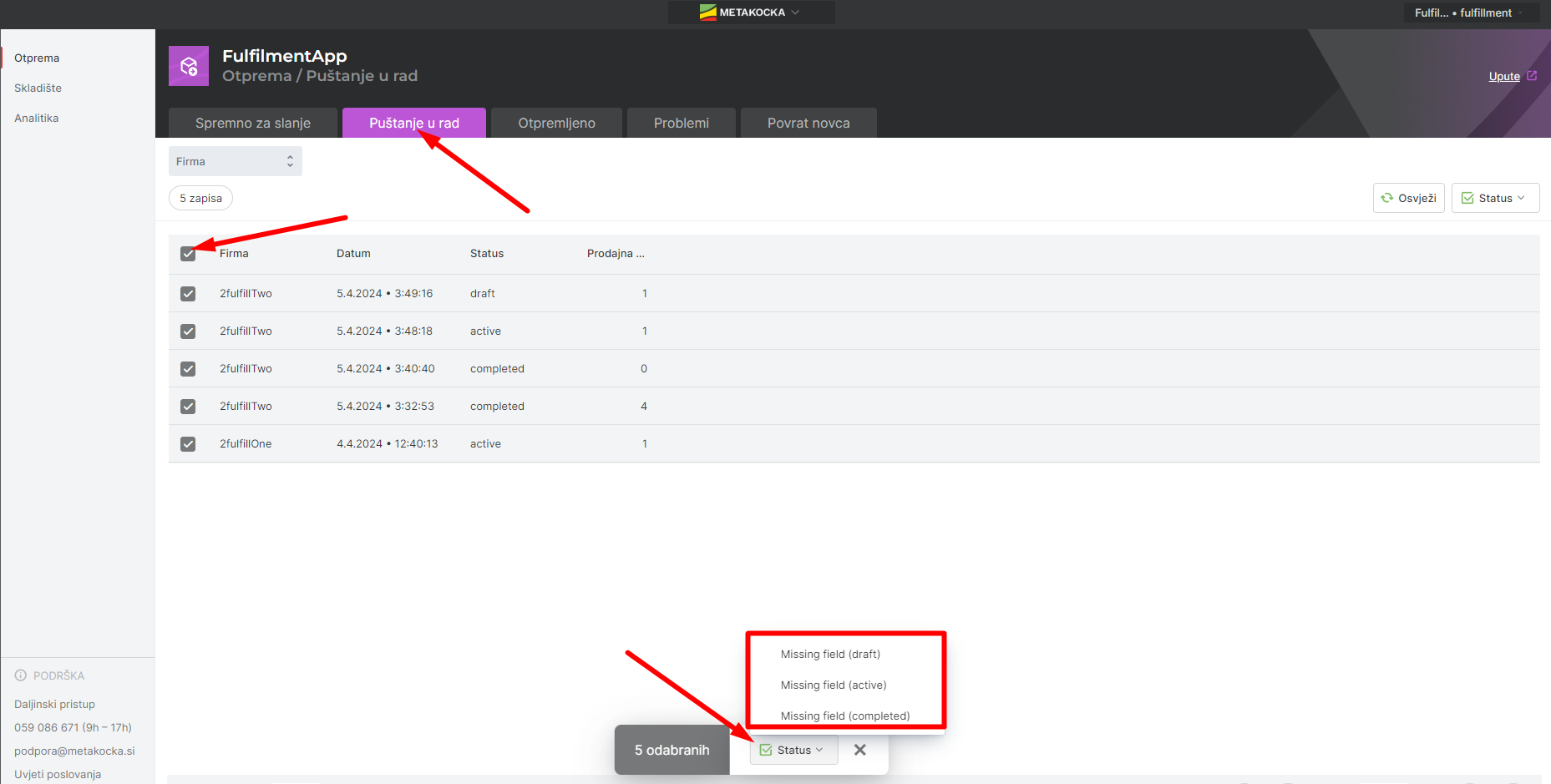1551x784 pixels.
Task: Sort by the Firma column header
Action: pyautogui.click(x=234, y=254)
